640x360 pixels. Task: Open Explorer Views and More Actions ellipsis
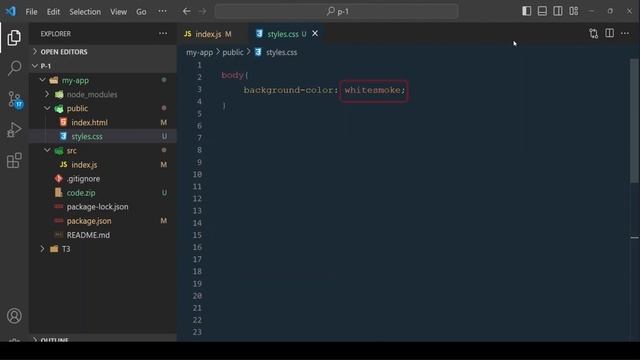click(163, 33)
